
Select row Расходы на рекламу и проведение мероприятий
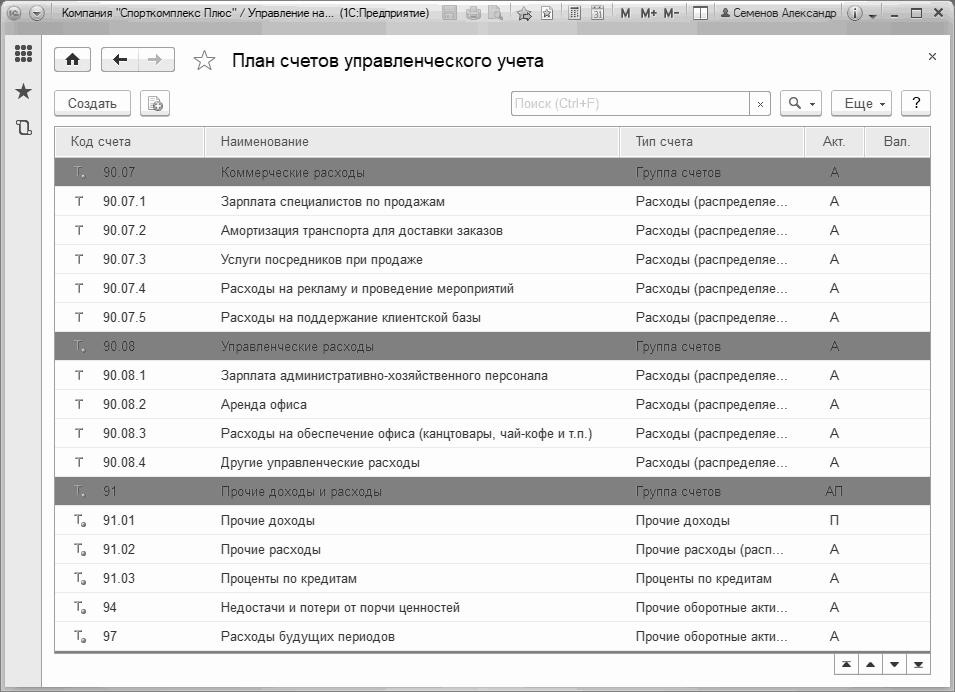[x=492, y=288]
